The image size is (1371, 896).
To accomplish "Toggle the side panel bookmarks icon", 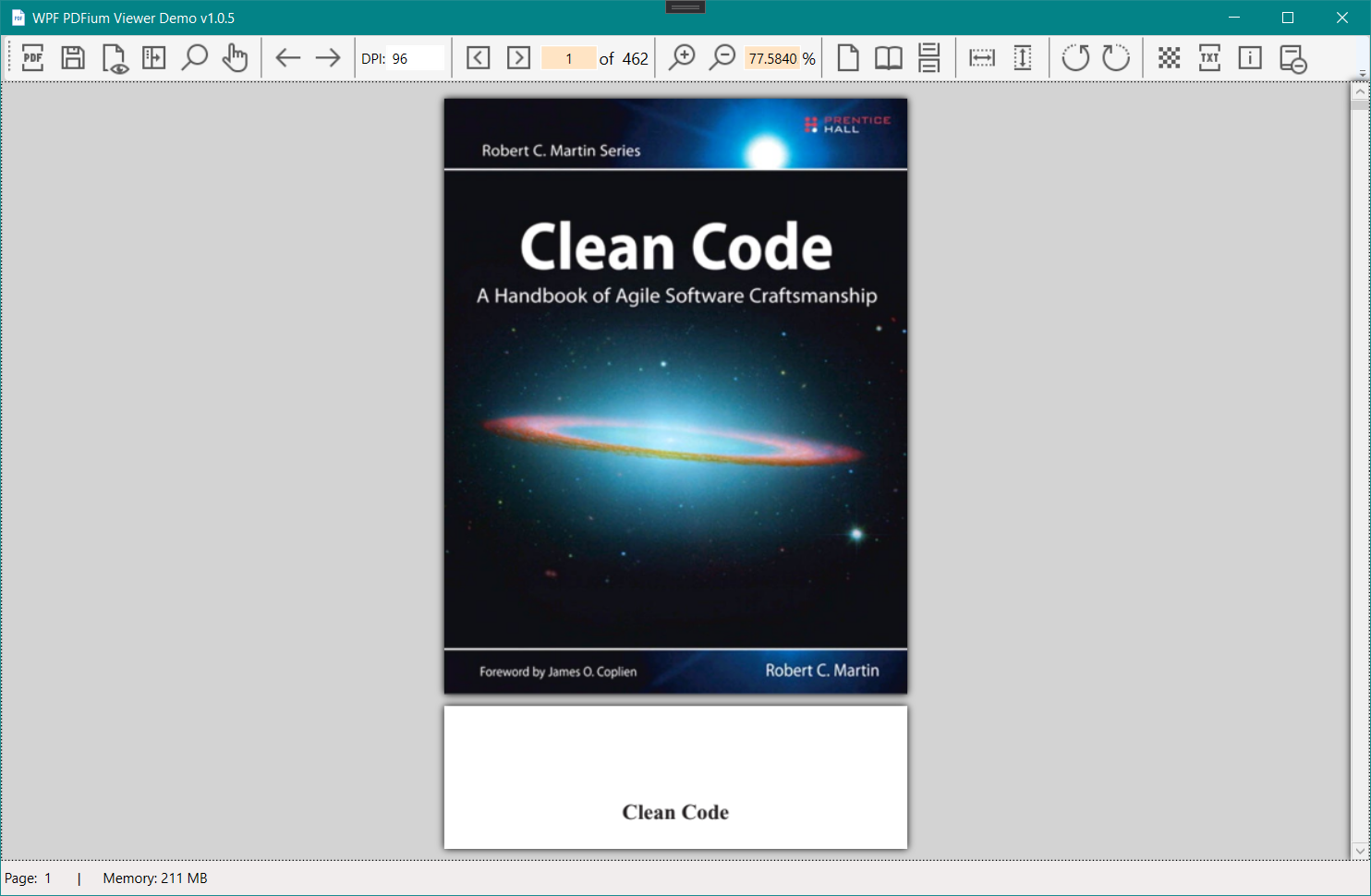I will [153, 58].
